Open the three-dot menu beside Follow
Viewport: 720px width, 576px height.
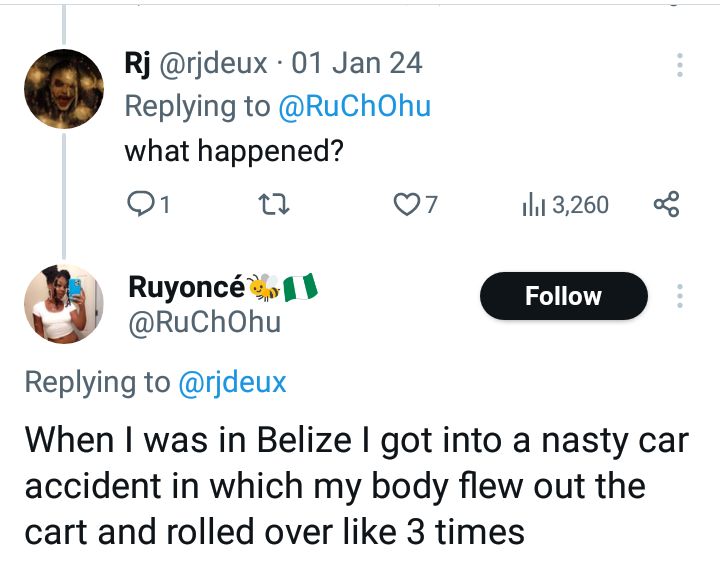[x=680, y=296]
